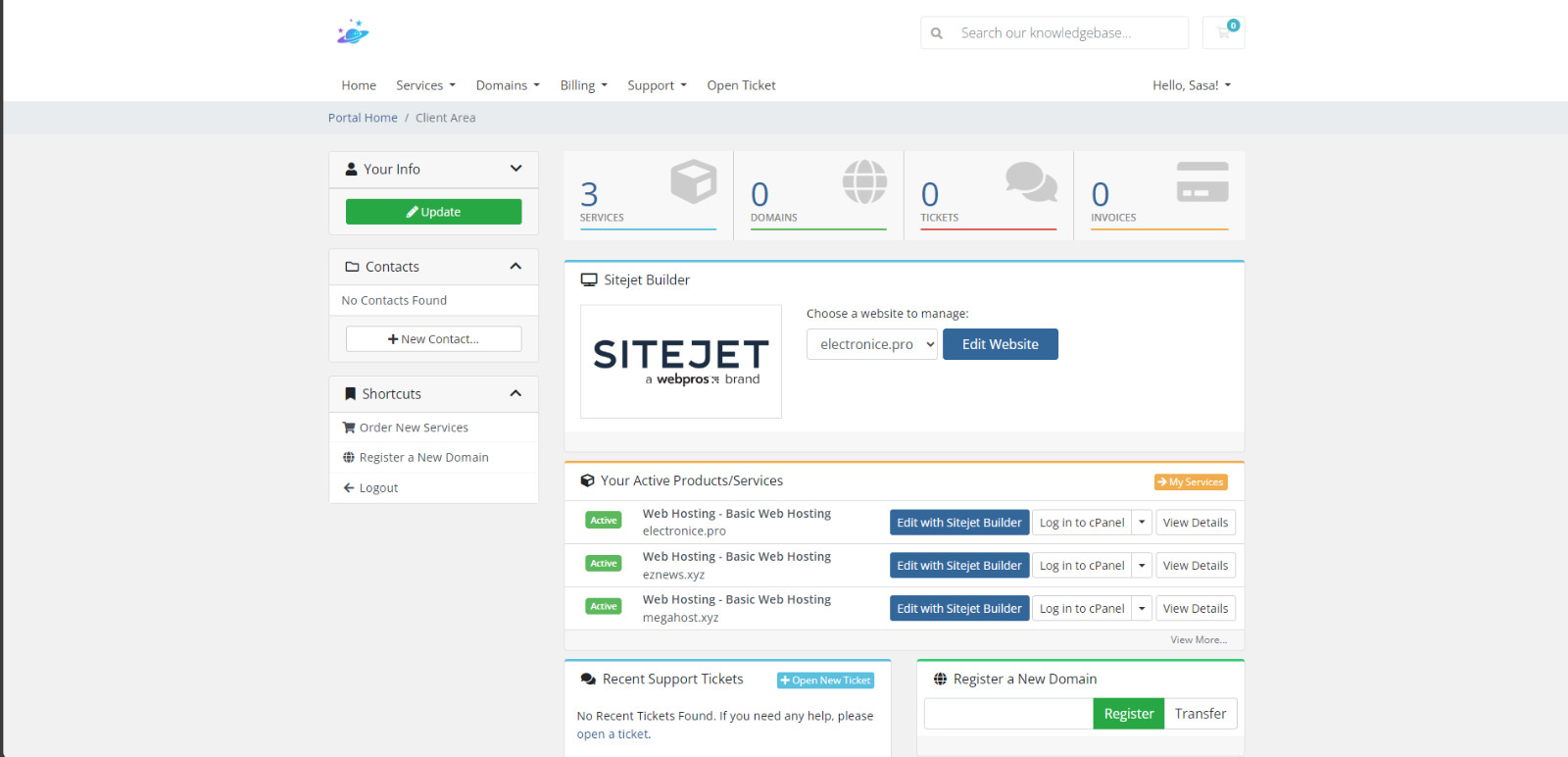
Task: View Details for eznews.xyz hosting
Action: (1196, 566)
